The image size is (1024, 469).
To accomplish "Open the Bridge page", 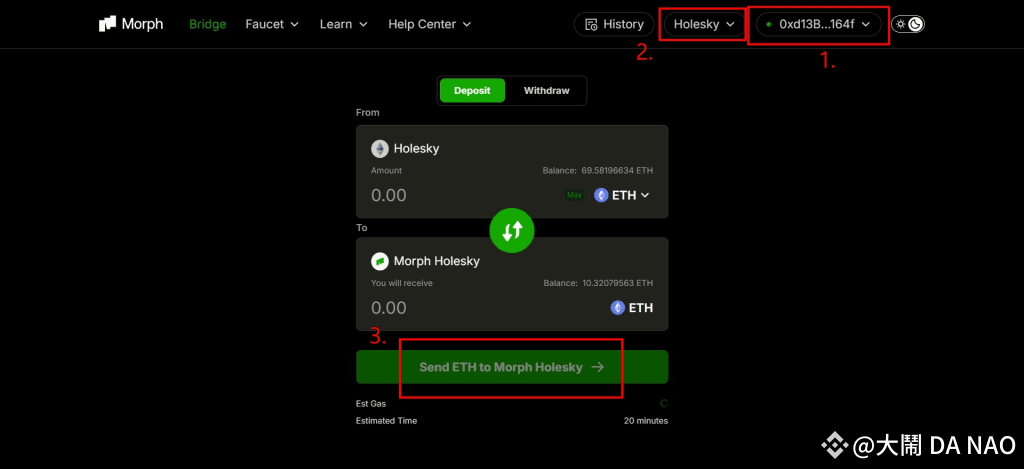I will coord(208,24).
